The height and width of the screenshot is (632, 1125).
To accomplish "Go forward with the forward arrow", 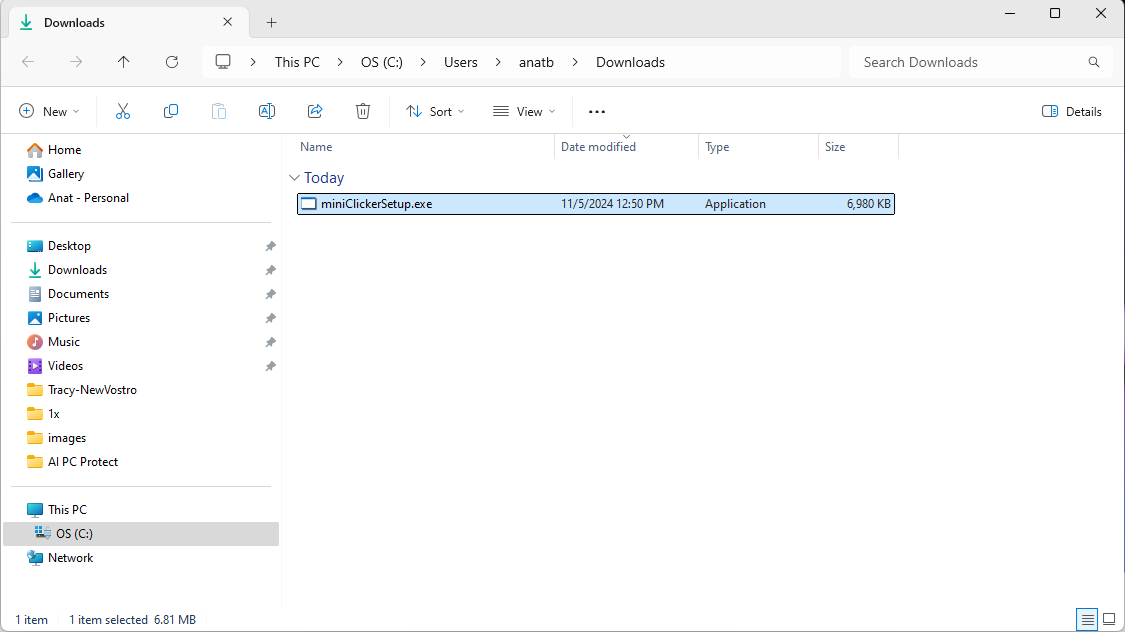I will pyautogui.click(x=76, y=62).
